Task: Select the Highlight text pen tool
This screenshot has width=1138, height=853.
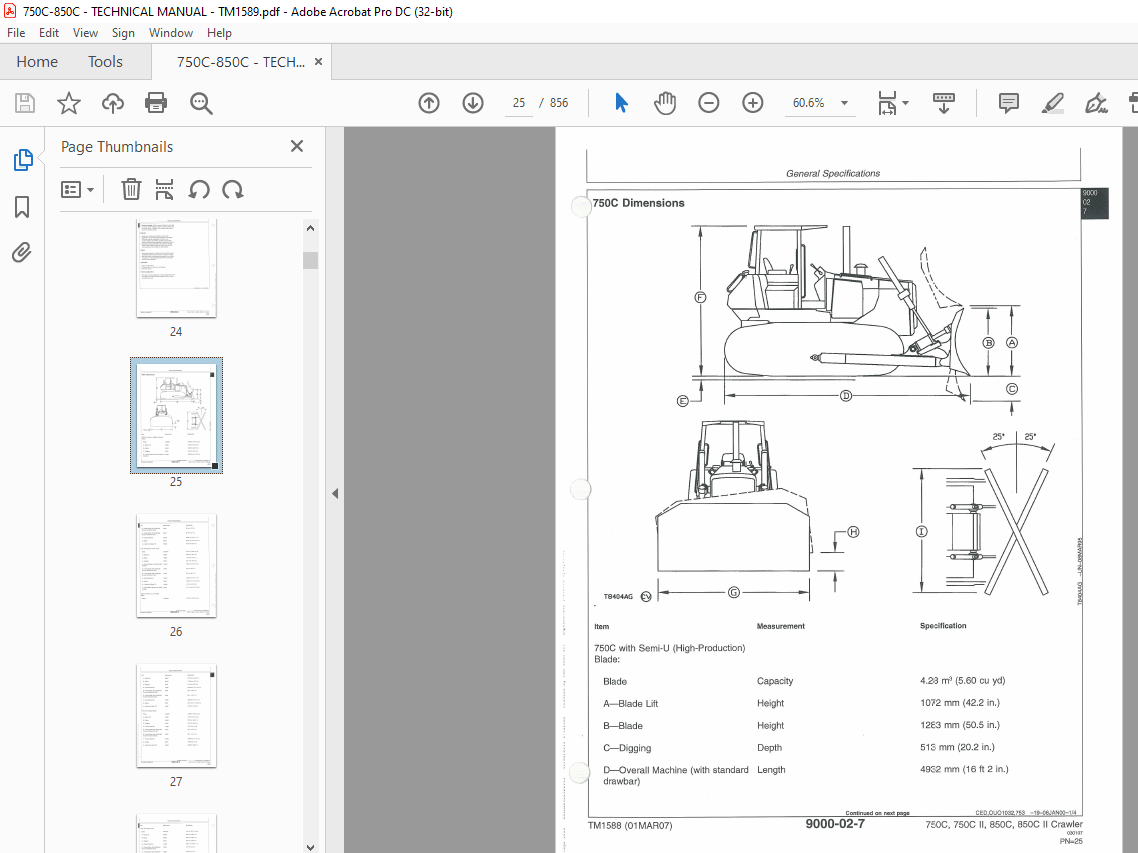Action: [1052, 103]
